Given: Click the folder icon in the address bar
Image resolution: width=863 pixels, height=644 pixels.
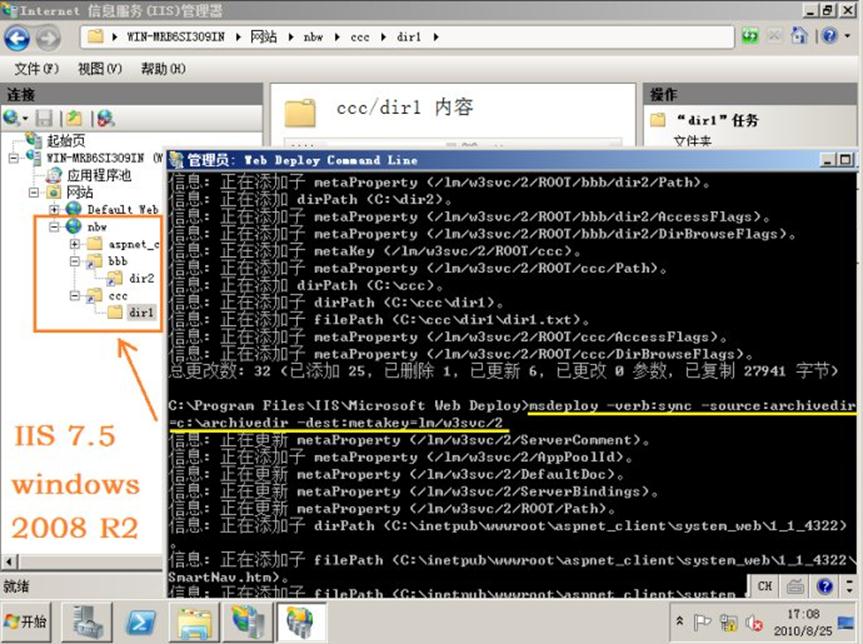Looking at the screenshot, I should [x=96, y=36].
